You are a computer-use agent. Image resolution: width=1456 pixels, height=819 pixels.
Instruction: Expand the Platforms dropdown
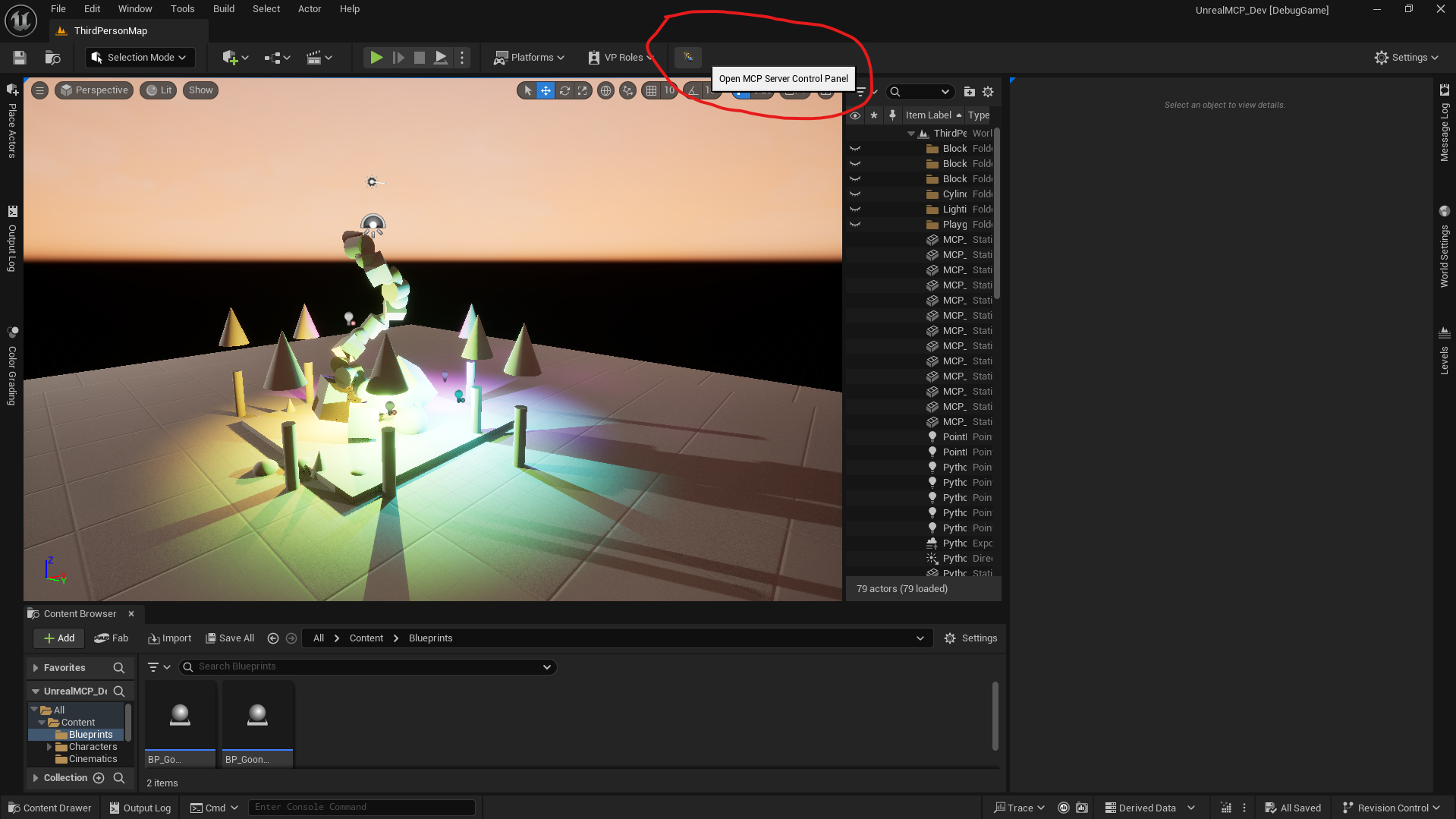[x=530, y=58]
